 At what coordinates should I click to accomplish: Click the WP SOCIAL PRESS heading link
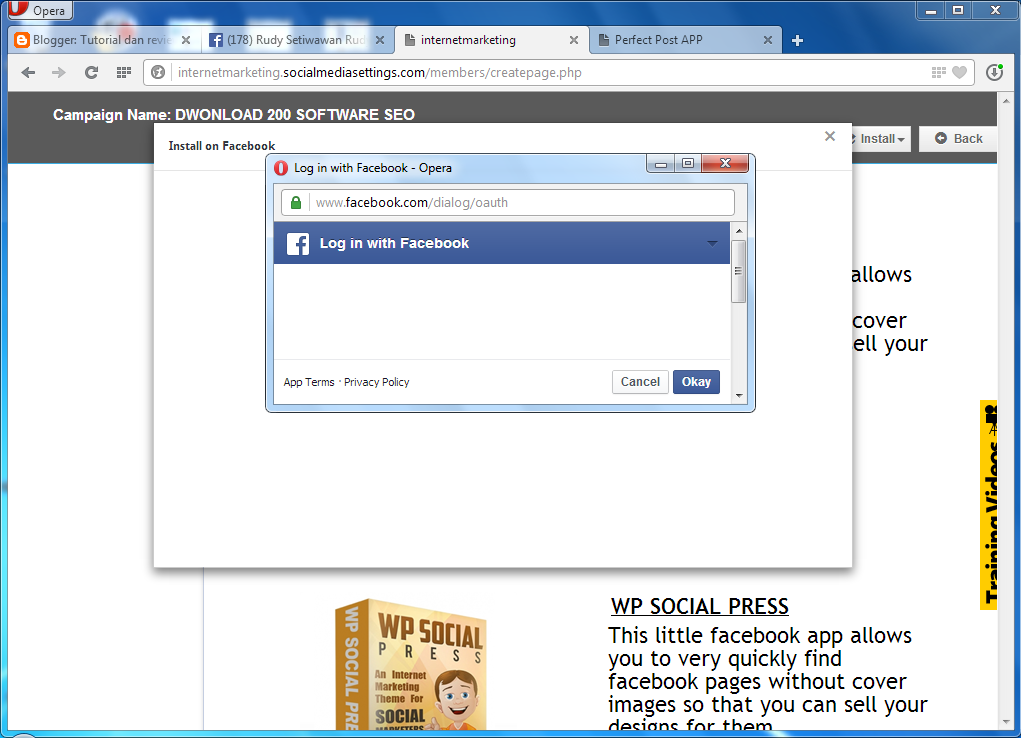(x=699, y=606)
